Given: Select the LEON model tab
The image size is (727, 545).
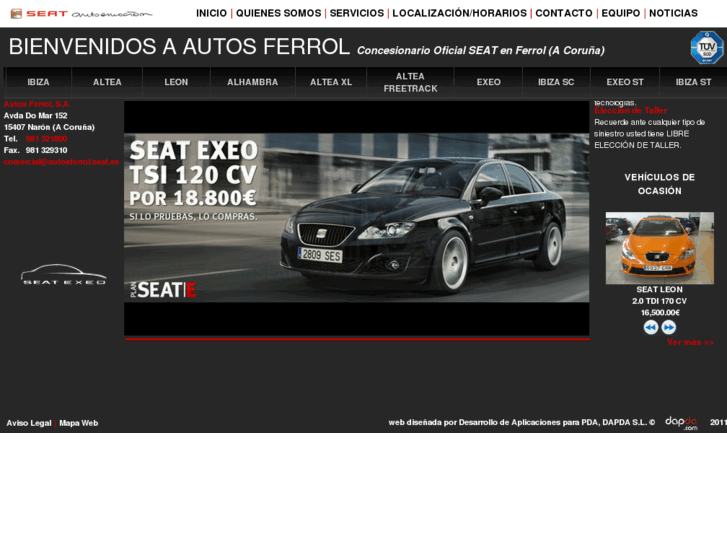Looking at the screenshot, I should tap(176, 82).
